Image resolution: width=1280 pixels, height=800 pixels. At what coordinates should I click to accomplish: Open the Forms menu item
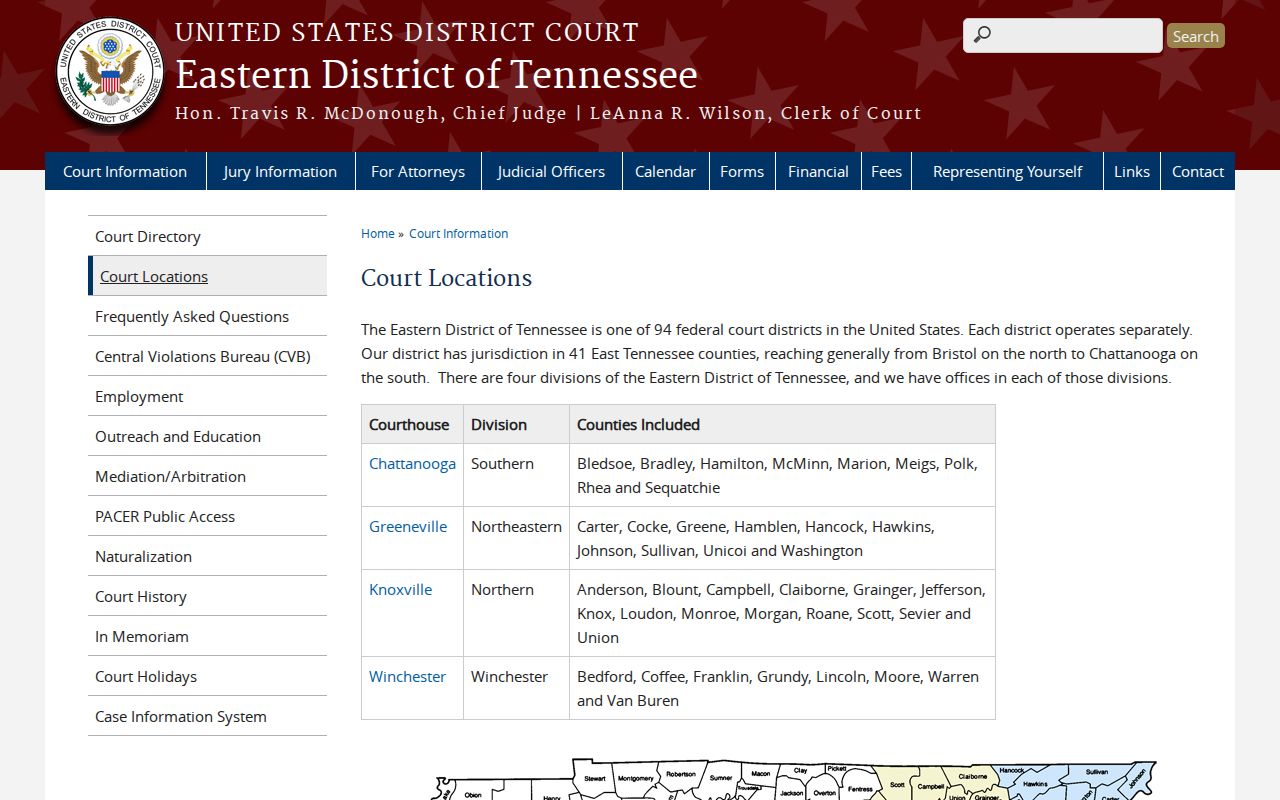pyautogui.click(x=742, y=171)
